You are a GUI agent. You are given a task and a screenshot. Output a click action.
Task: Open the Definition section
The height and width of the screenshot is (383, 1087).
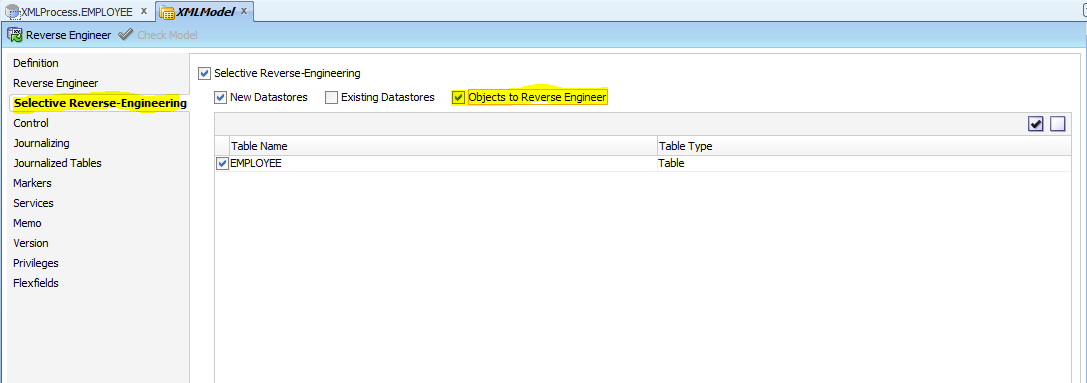[36, 63]
